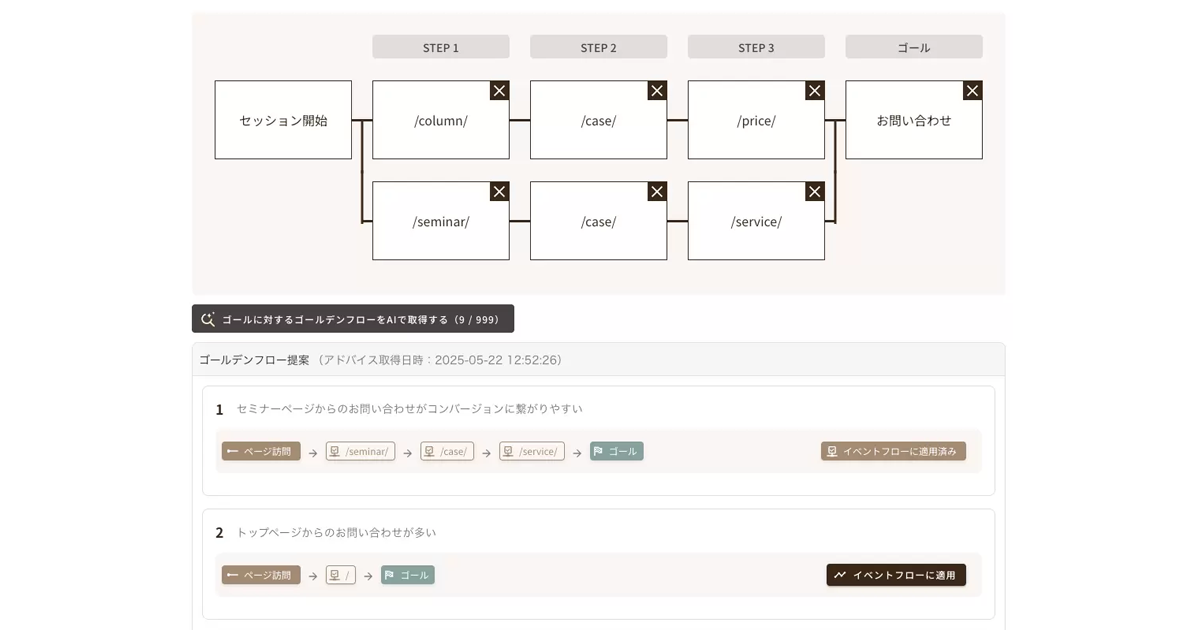
Task: Select the STEP 1 header label
Action: click(441, 47)
